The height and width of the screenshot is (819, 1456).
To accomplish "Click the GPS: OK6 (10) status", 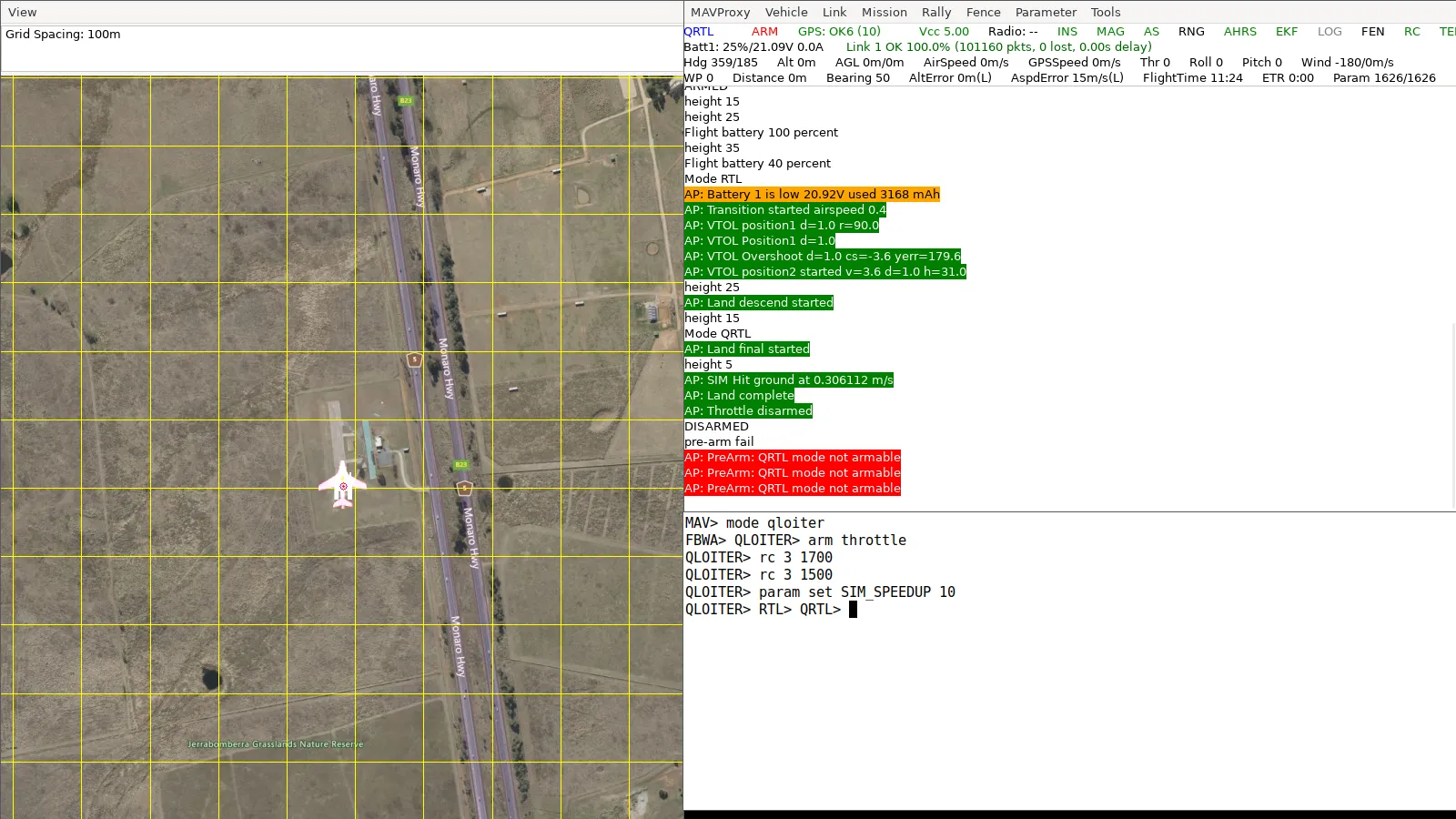I will [x=839, y=31].
